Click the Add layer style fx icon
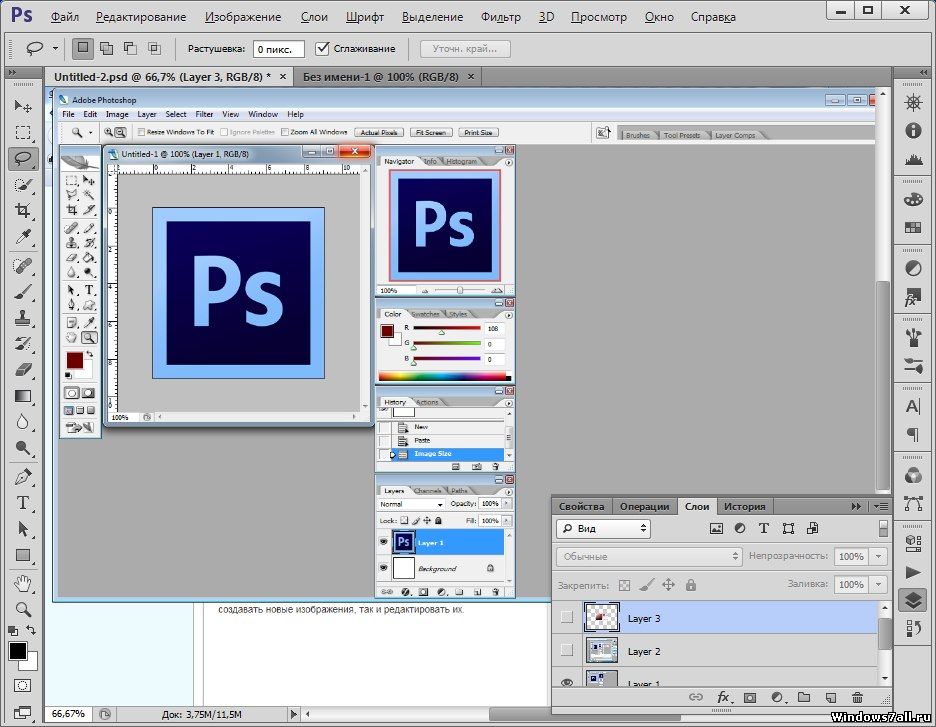 [x=723, y=697]
